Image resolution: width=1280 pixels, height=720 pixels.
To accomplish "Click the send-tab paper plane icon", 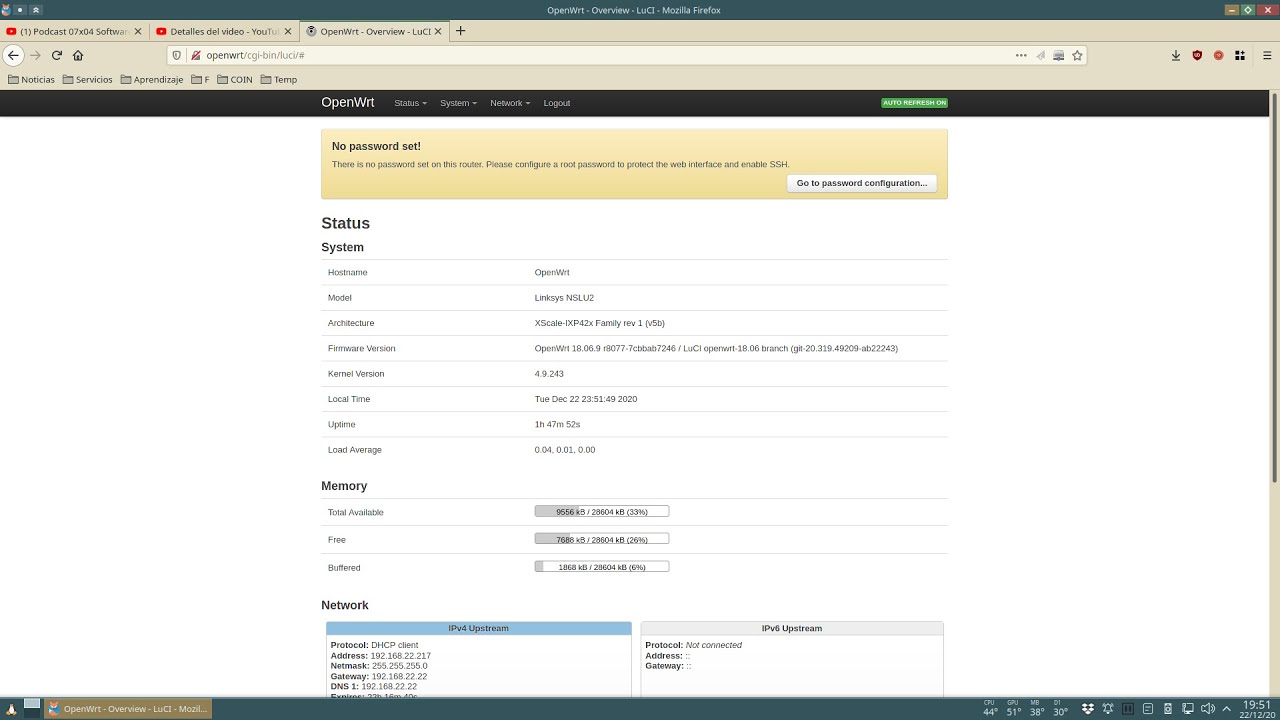I will pos(1040,55).
